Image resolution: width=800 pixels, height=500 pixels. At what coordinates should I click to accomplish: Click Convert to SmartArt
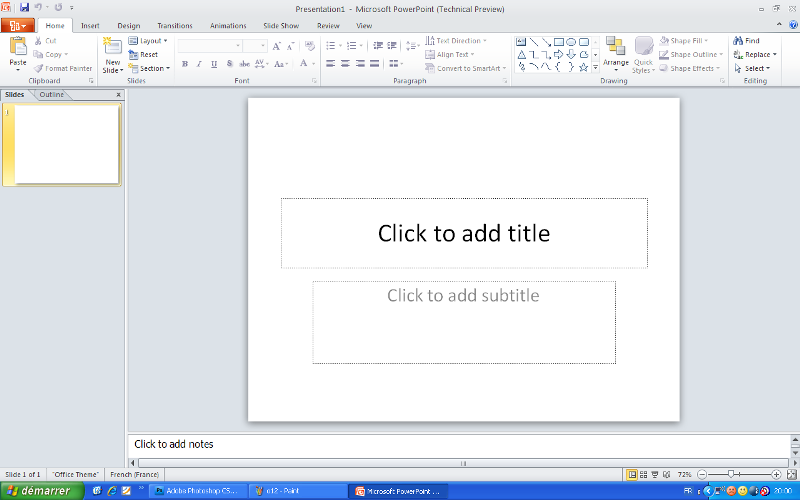point(465,68)
